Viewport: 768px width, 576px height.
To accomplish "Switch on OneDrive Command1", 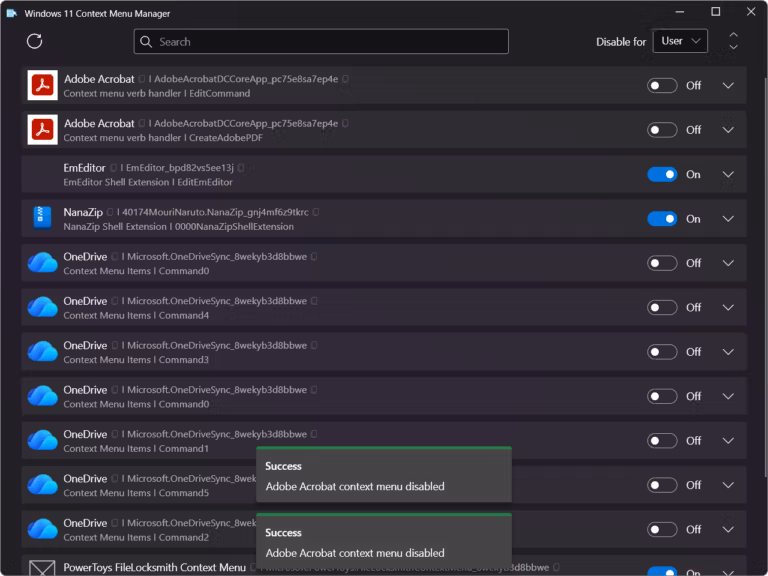I will pyautogui.click(x=662, y=441).
